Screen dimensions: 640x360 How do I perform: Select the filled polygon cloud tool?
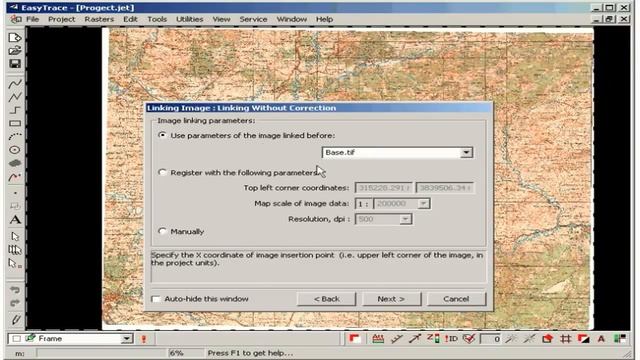pyautogui.click(x=15, y=163)
